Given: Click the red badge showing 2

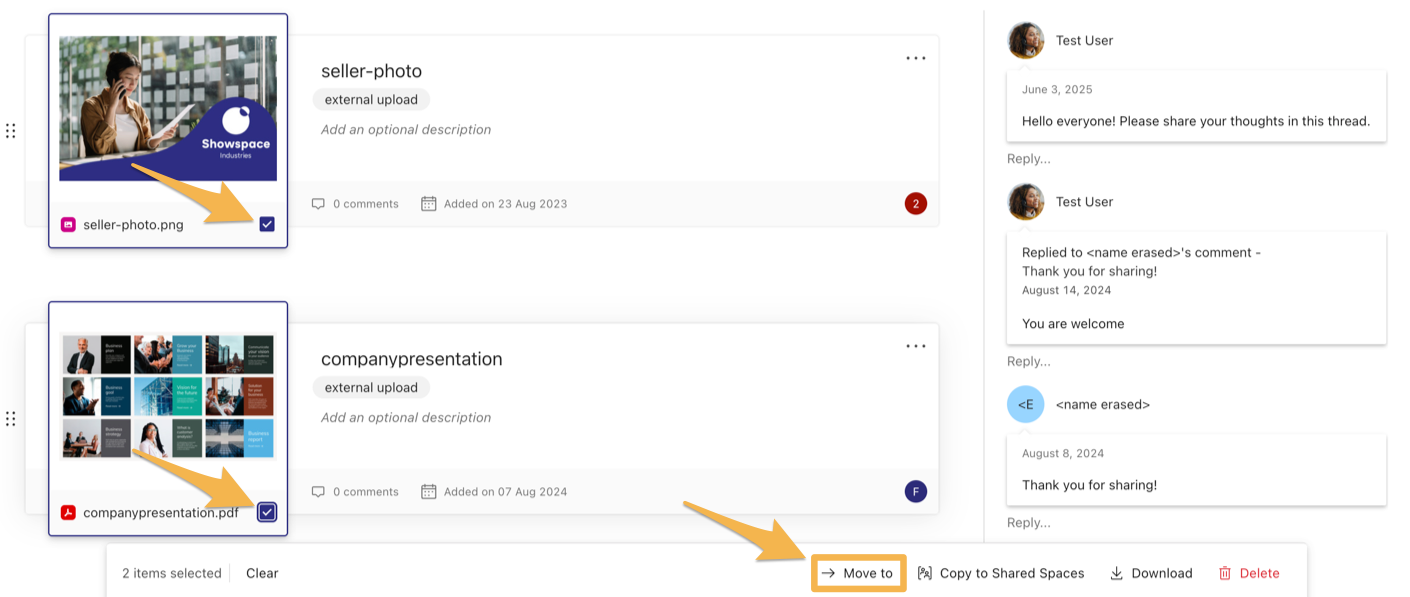Looking at the screenshot, I should coord(915,204).
